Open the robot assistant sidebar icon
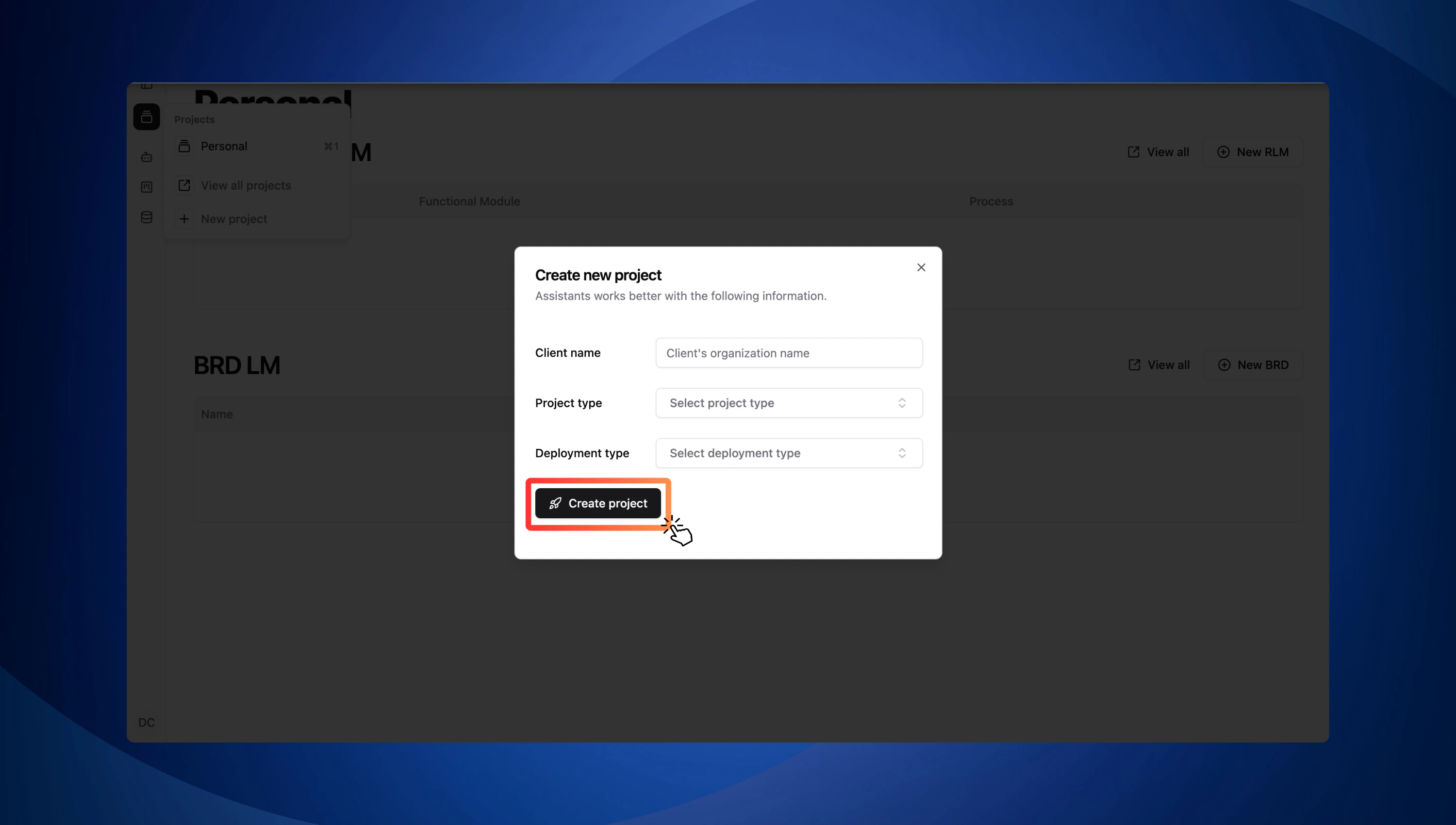The width and height of the screenshot is (1456, 825). (146, 157)
